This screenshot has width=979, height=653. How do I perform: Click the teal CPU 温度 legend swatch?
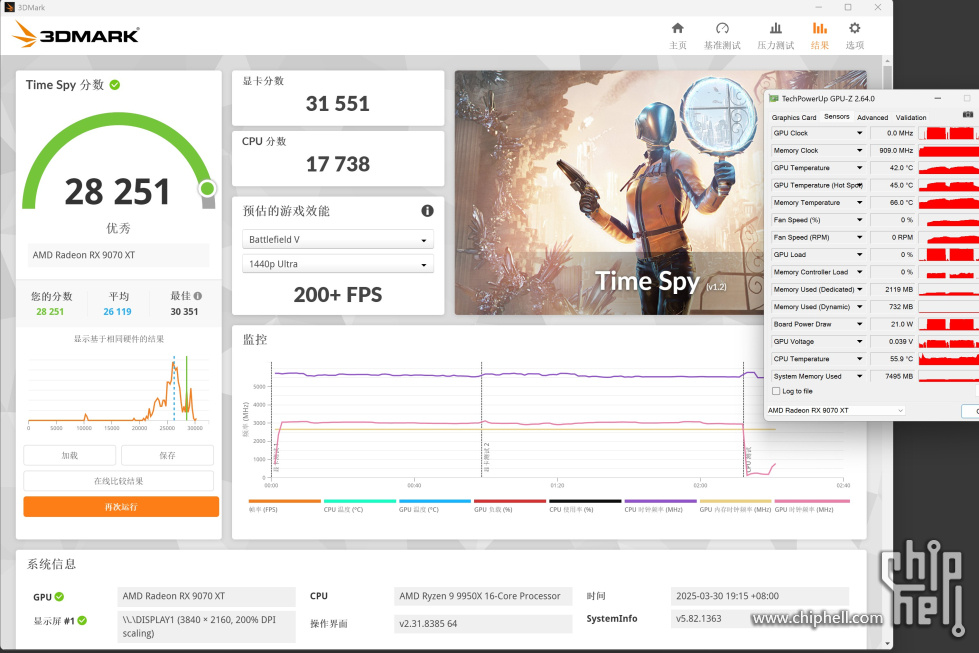(x=360, y=501)
